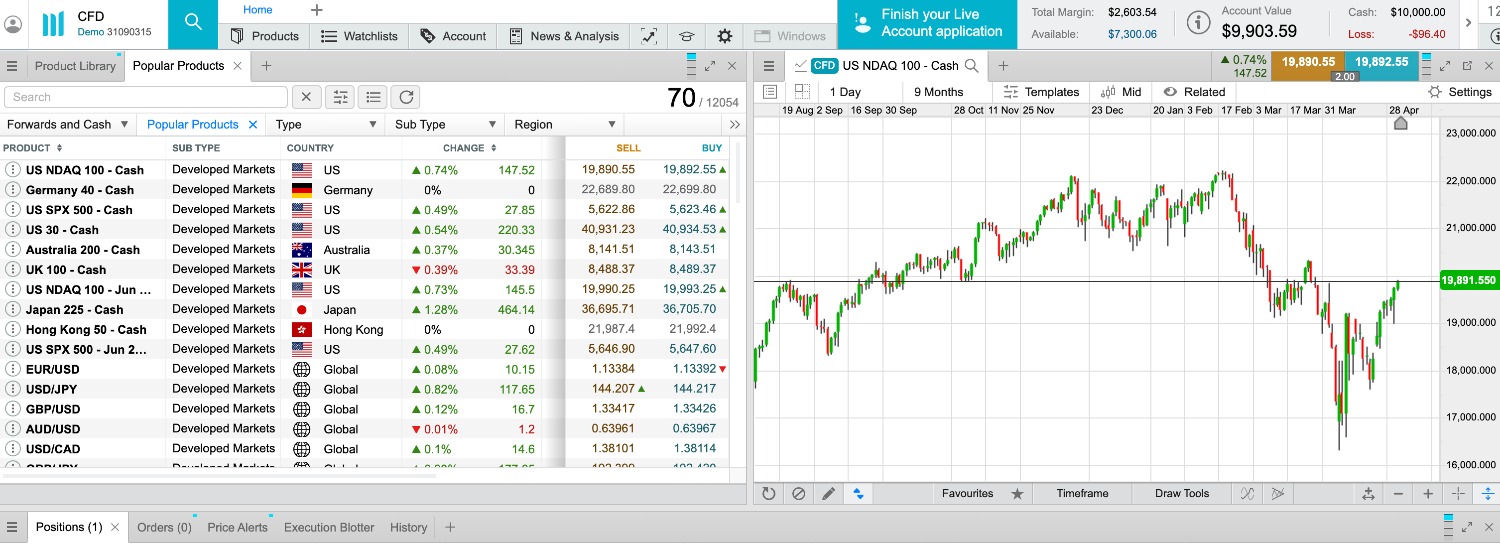Add a new tab beside Popular Products
1500x544 pixels.
(x=266, y=66)
